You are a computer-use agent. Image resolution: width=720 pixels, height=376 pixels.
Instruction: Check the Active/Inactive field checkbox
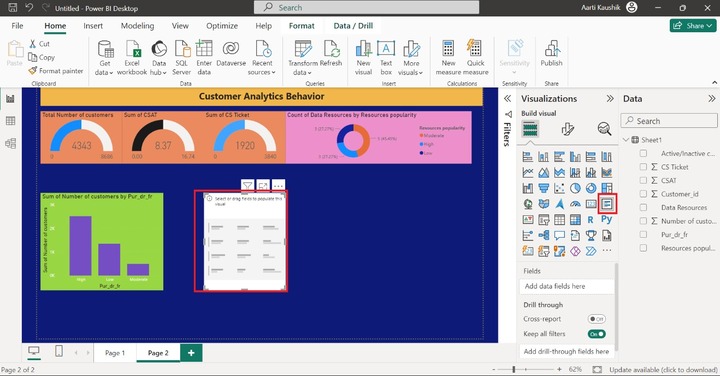click(x=643, y=153)
